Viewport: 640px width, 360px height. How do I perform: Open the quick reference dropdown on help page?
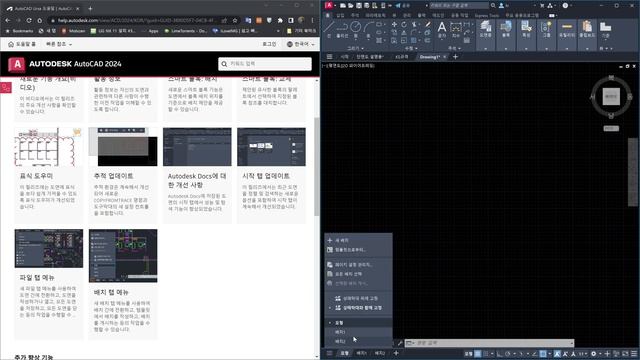pyautogui.click(x=59, y=44)
